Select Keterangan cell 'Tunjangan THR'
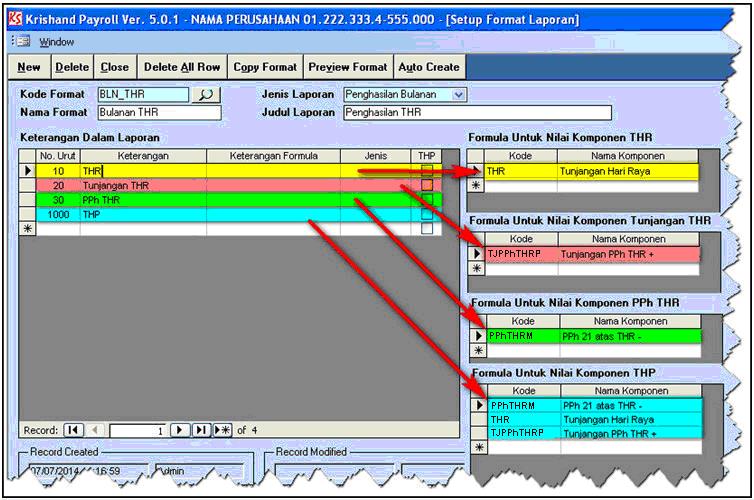Image resolution: width=754 pixels, height=500 pixels. (x=143, y=186)
